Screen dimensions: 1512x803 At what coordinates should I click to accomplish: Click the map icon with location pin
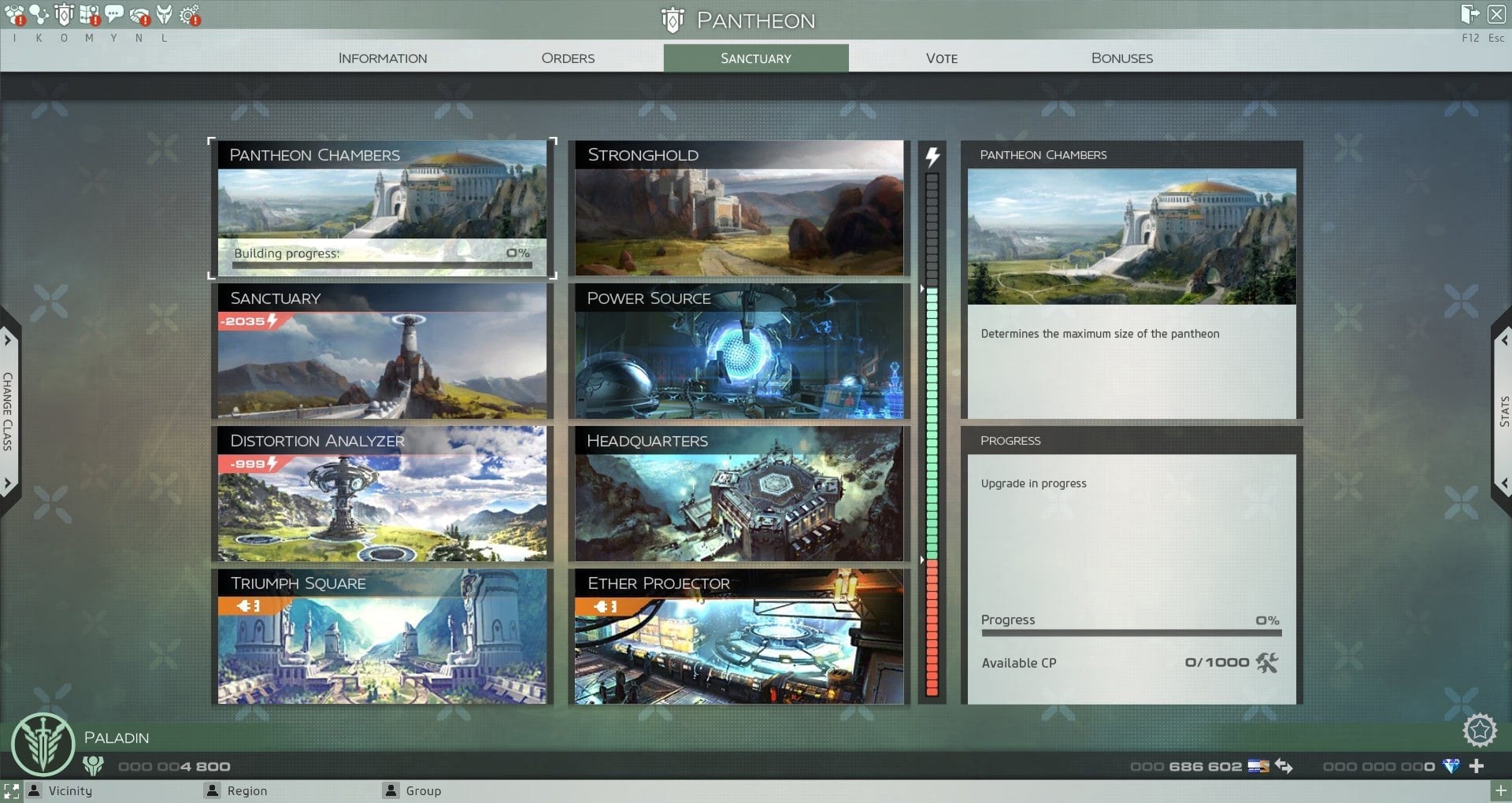click(x=90, y=14)
